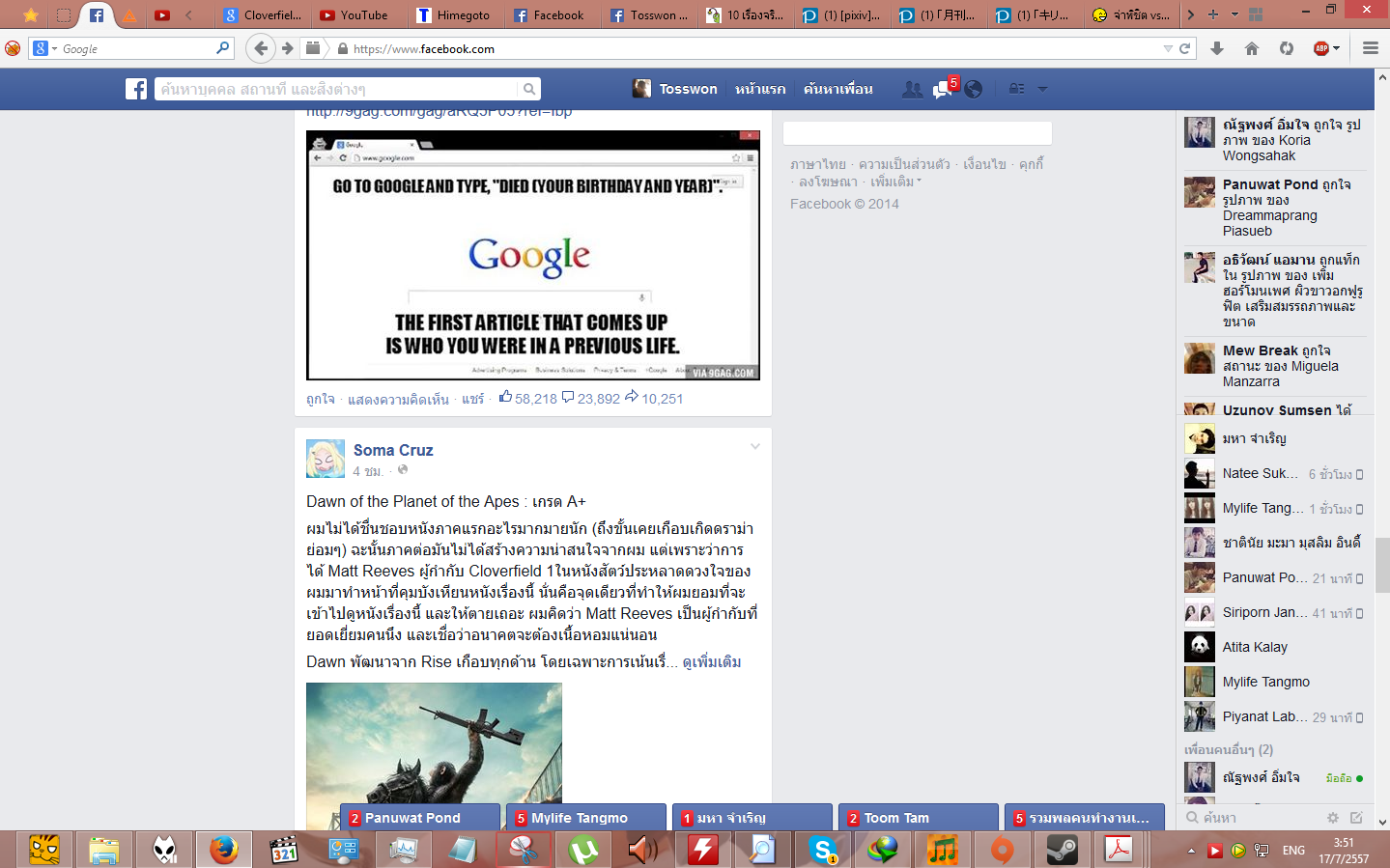The image size is (1390, 868).
Task: Open the bookmarks star in the tab strip
Action: pyautogui.click(x=31, y=14)
